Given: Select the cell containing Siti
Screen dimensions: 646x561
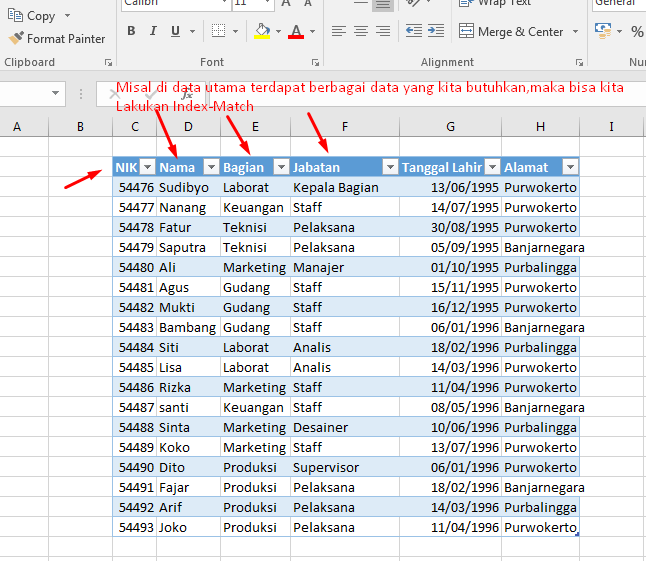Looking at the screenshot, I should (188, 347).
